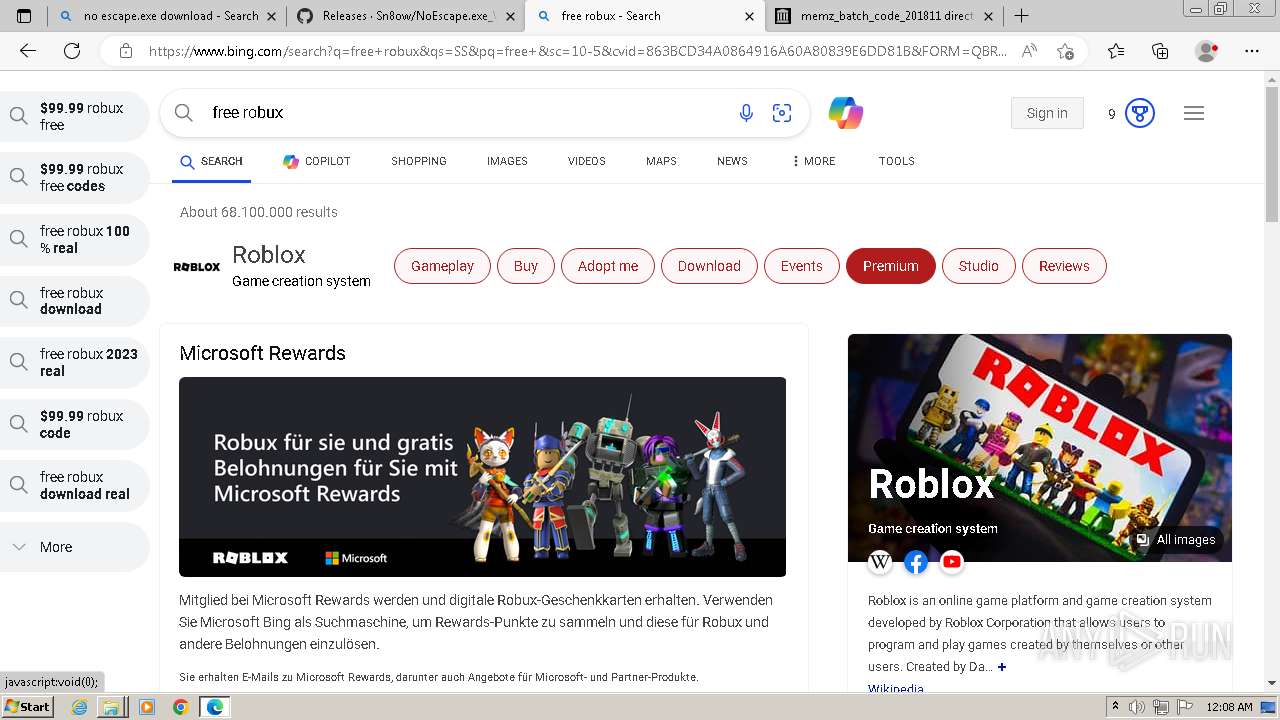Open the Favorites list icon
This screenshot has height=720, width=1280.
click(1116, 51)
